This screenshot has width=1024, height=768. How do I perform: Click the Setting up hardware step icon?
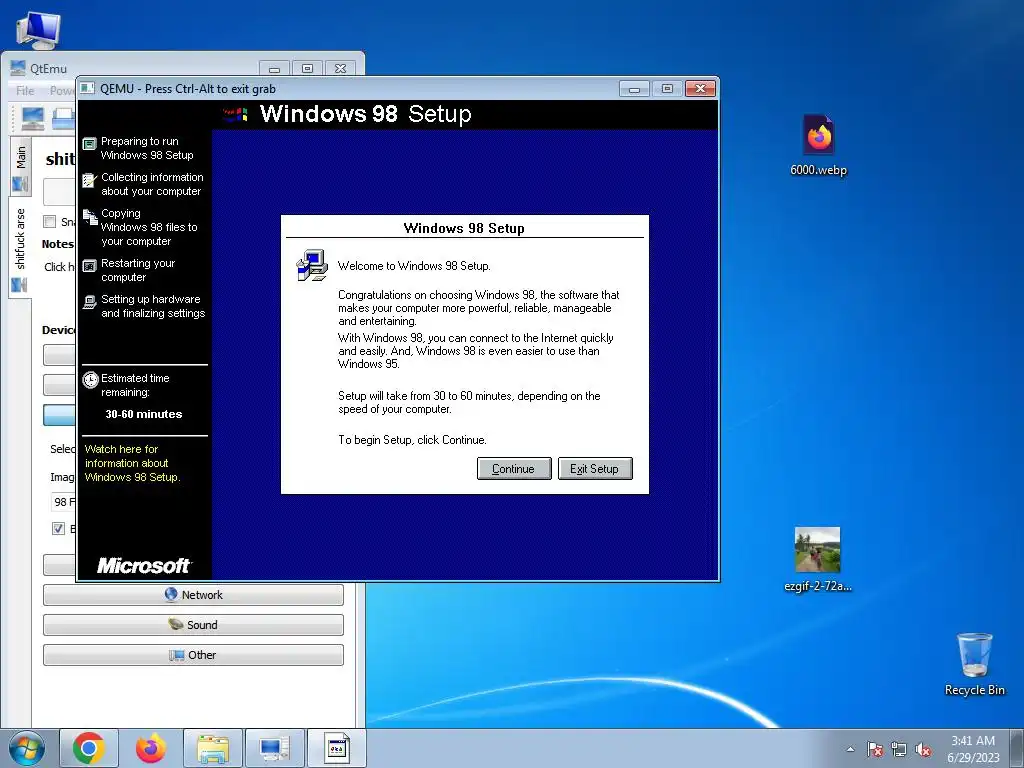tap(89, 302)
